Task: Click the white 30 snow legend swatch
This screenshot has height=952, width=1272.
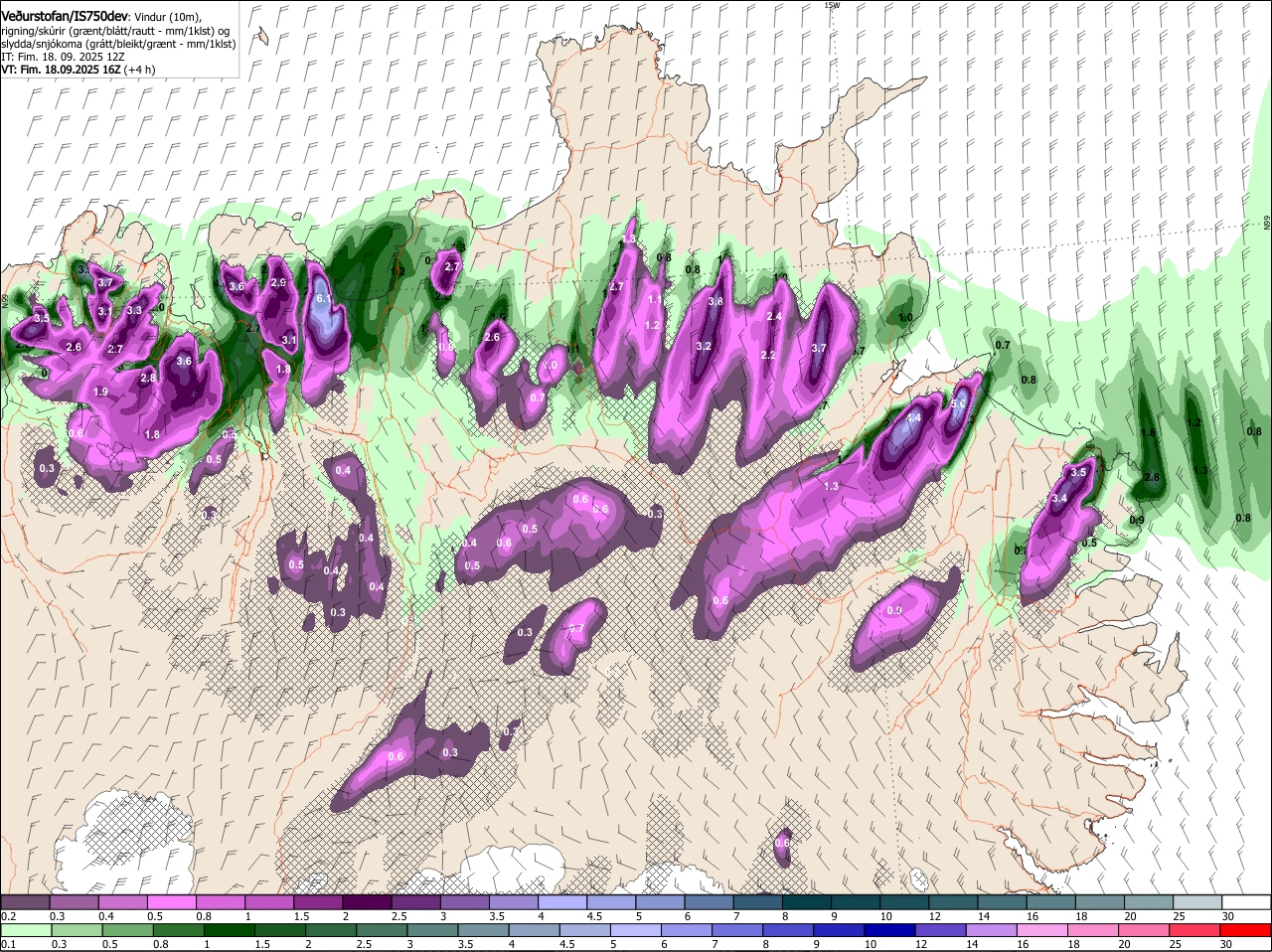Action: coord(1246,902)
